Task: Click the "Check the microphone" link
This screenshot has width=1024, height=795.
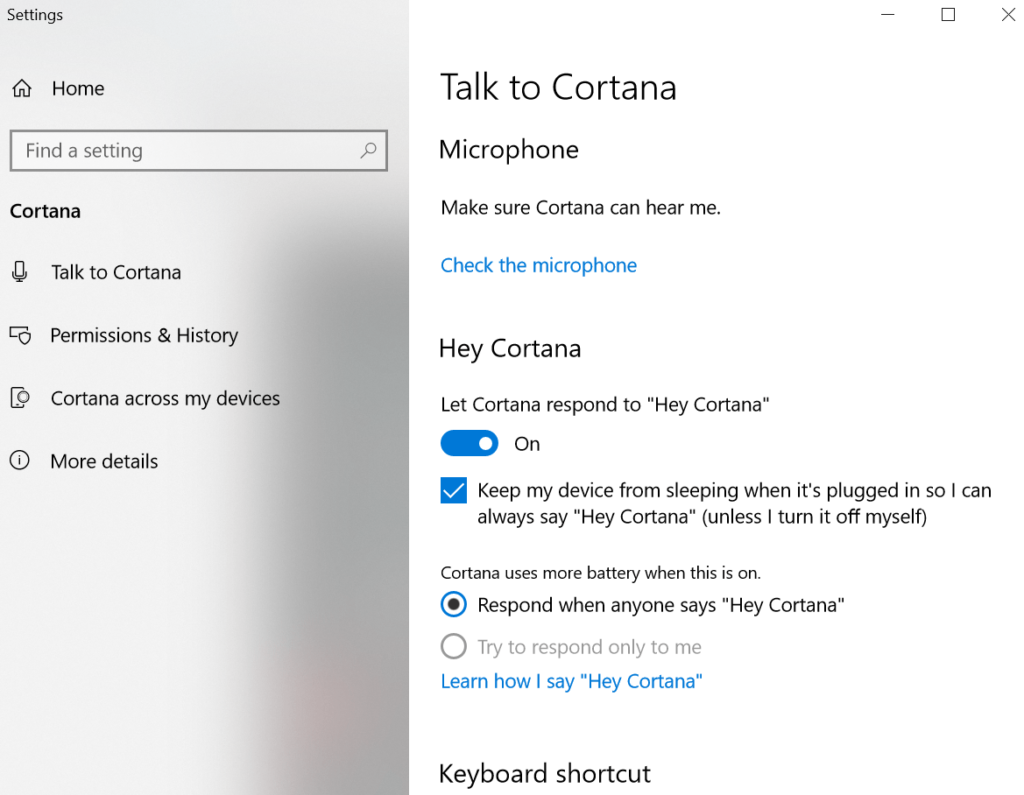Action: 538,265
